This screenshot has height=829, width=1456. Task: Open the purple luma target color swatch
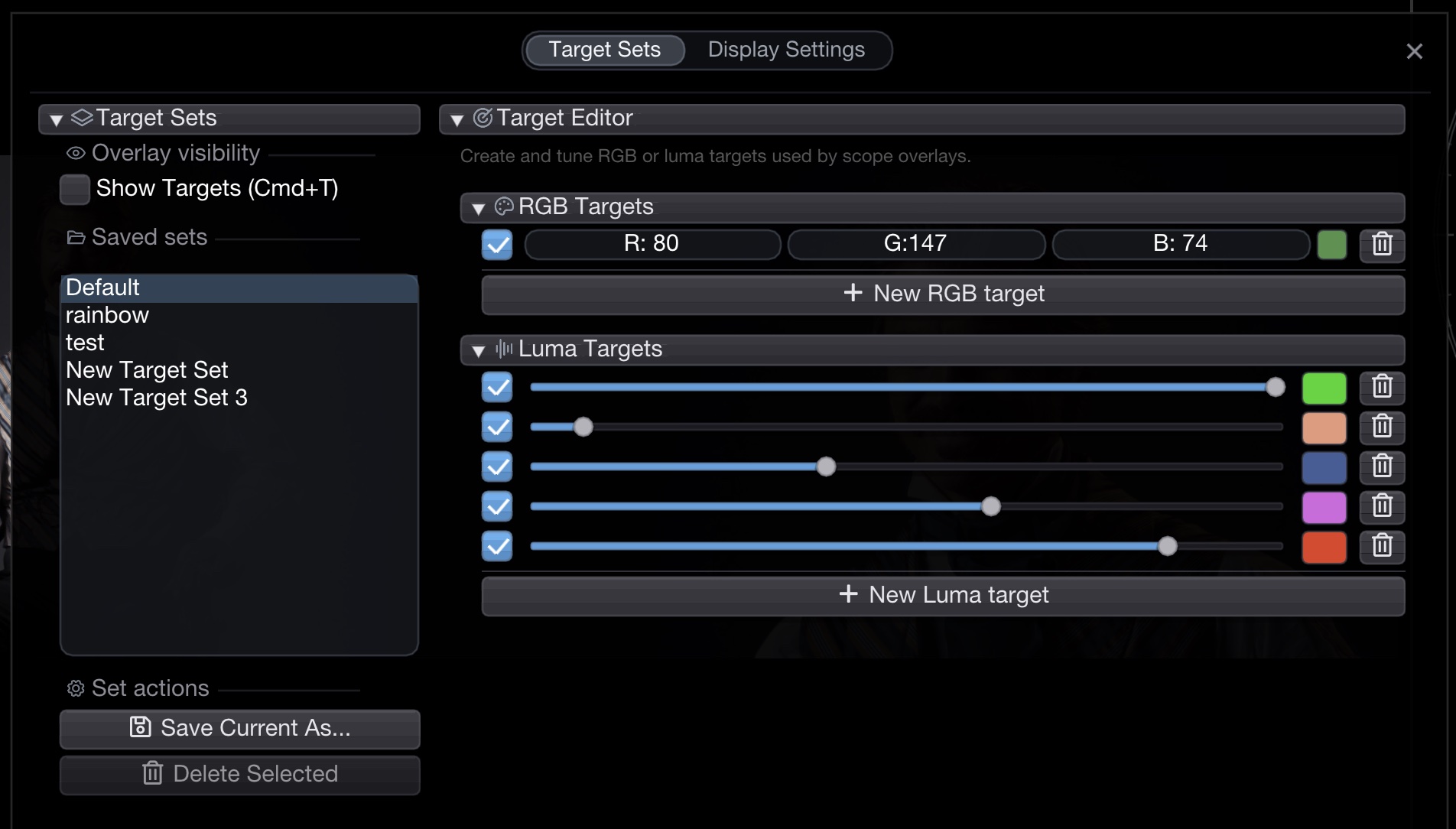1324,506
